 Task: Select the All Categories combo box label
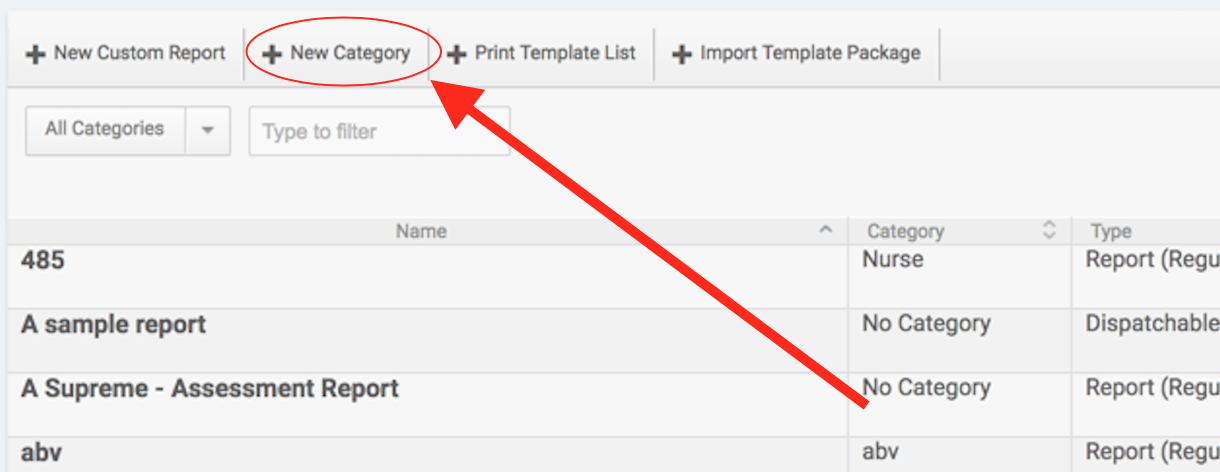tap(105, 130)
